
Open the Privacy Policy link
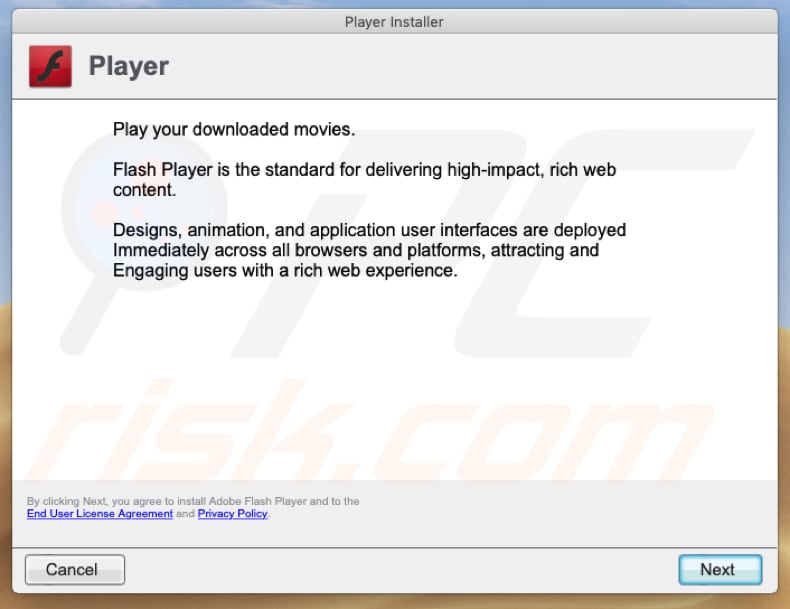tap(232, 514)
